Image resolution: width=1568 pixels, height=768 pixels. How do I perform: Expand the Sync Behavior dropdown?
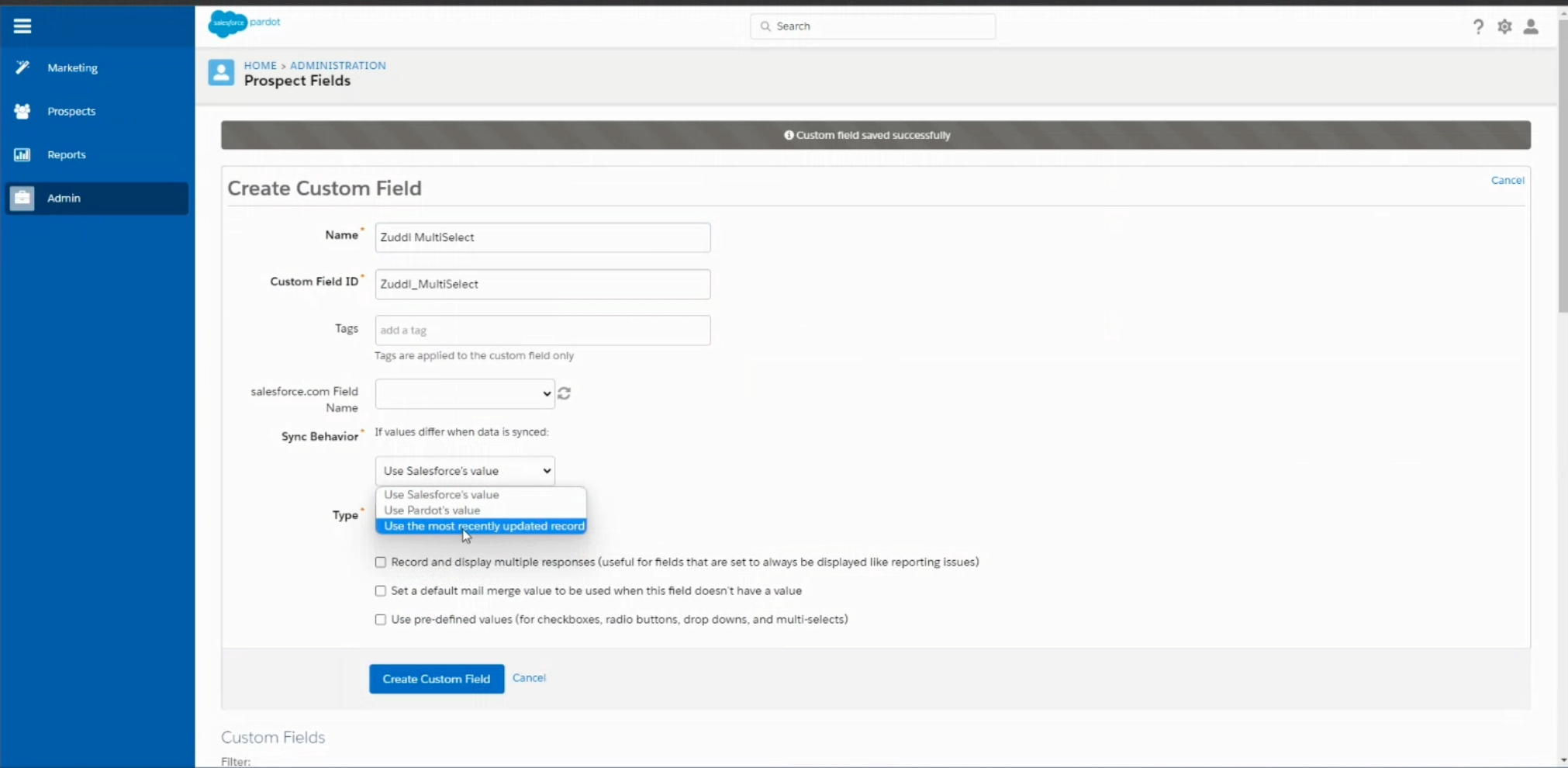pos(465,471)
